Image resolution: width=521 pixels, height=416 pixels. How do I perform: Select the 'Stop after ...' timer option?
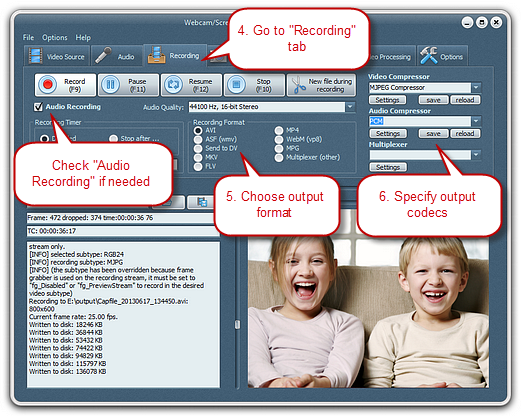(114, 138)
